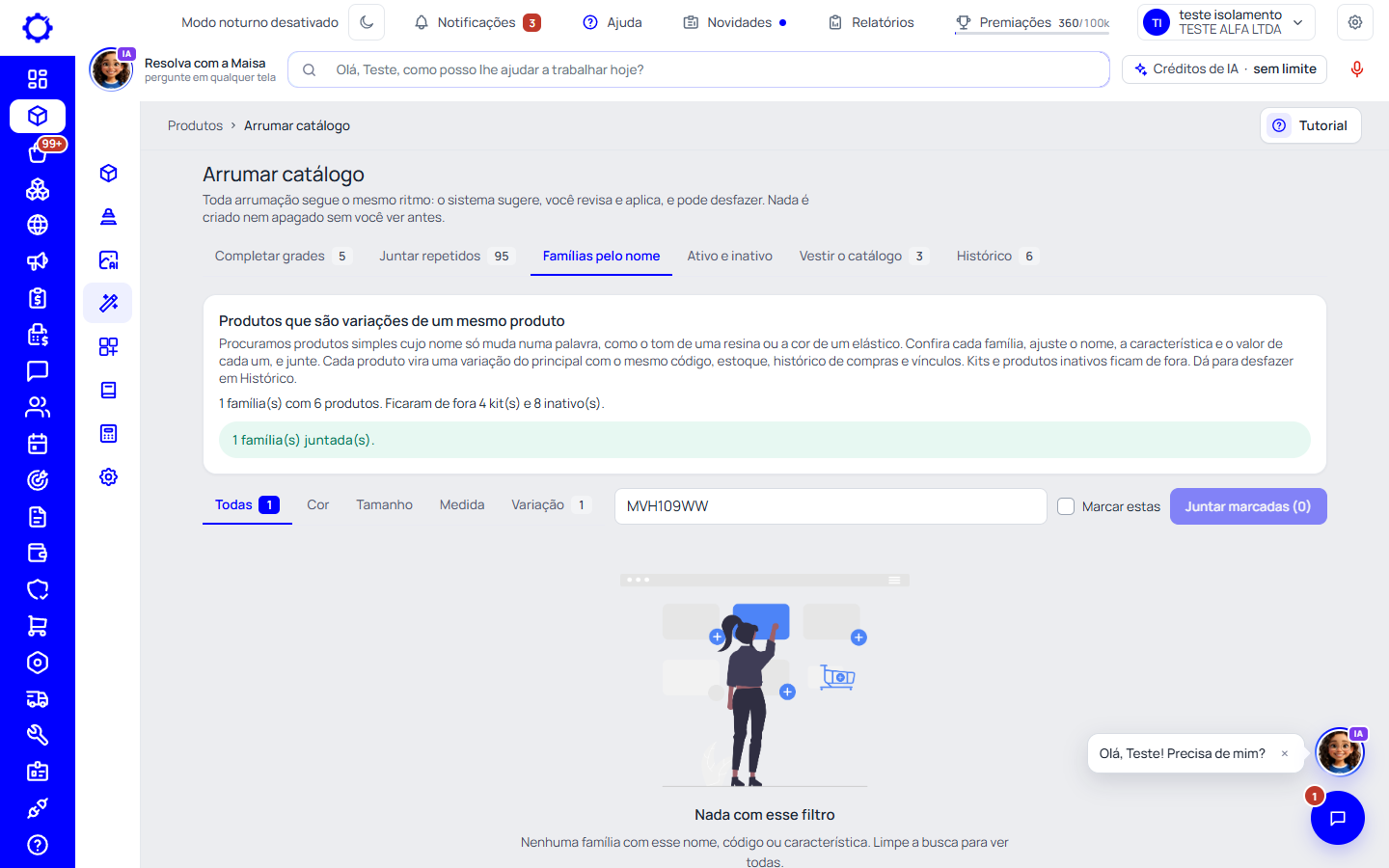Screen dimensions: 1389x868
Task: Click the family search field containing MVH109WW
Action: pos(831,506)
